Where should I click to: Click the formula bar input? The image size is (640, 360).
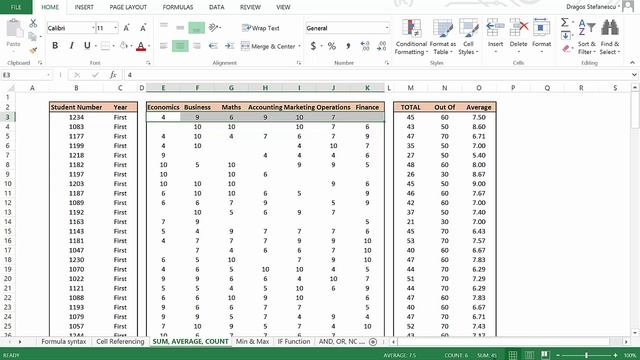click(x=378, y=75)
